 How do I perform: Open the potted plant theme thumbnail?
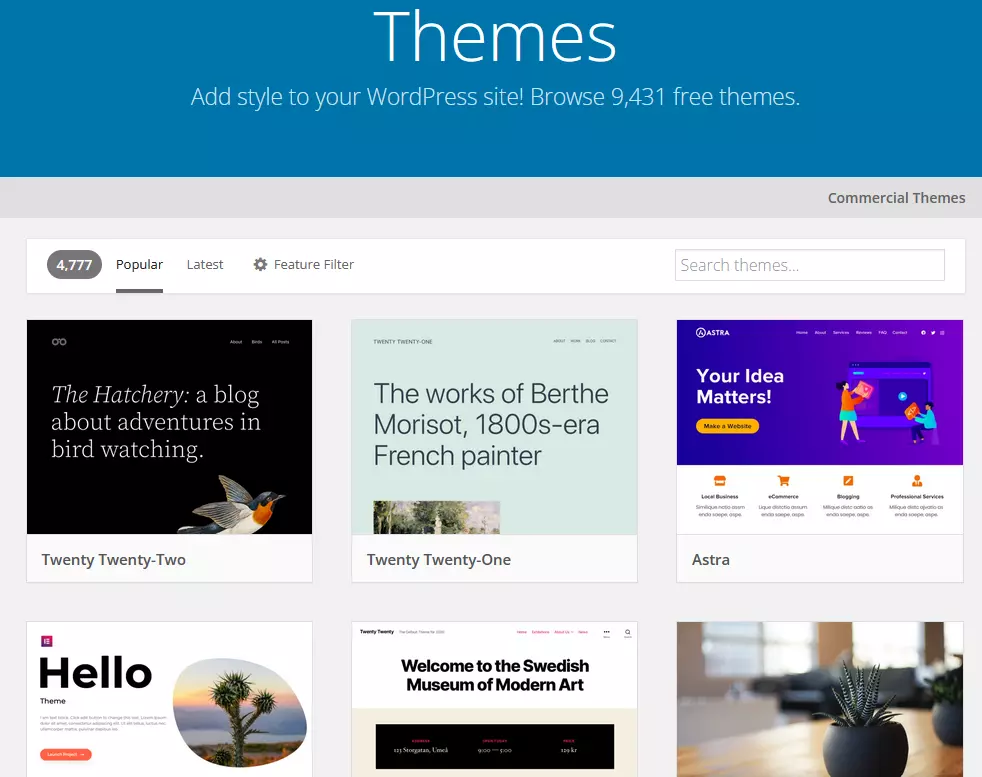(x=820, y=699)
